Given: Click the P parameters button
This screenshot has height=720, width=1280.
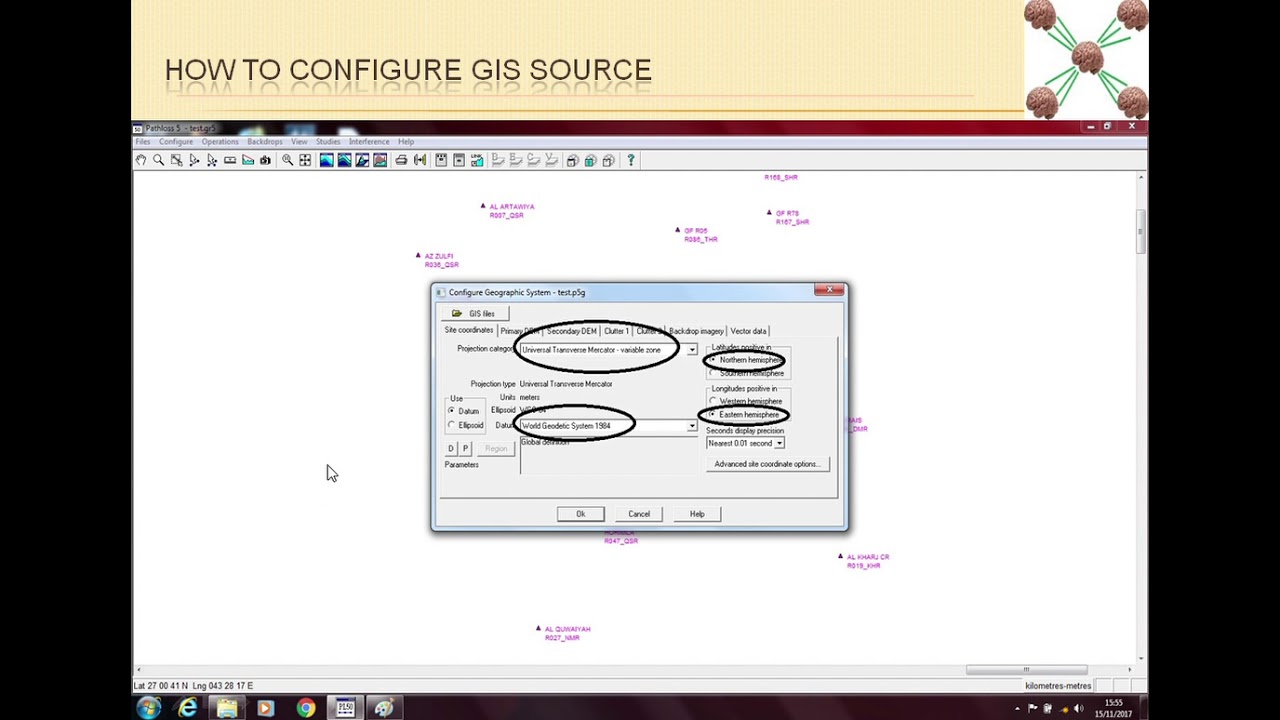Looking at the screenshot, I should [x=465, y=449].
